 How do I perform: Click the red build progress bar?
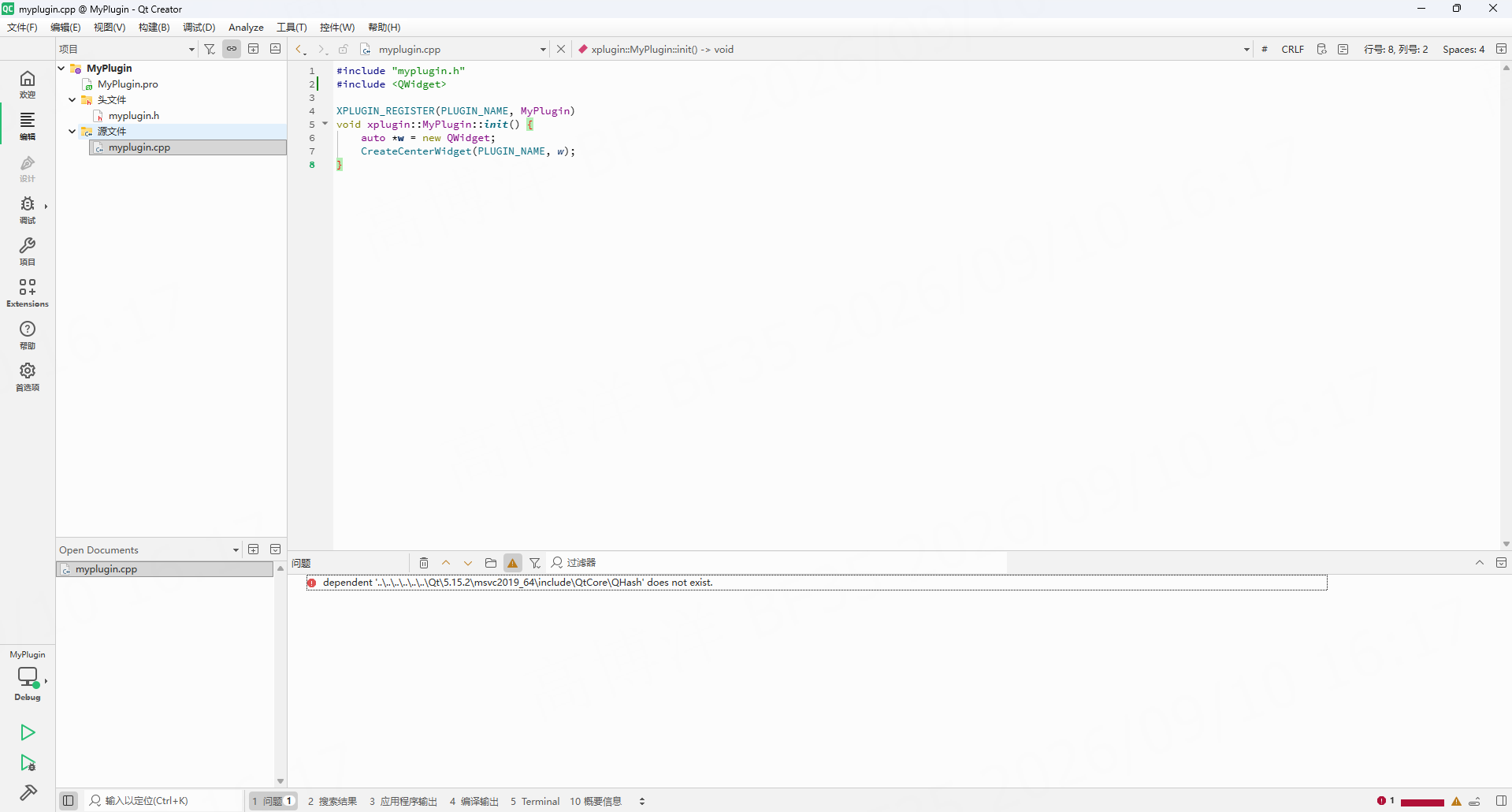coord(1422,802)
